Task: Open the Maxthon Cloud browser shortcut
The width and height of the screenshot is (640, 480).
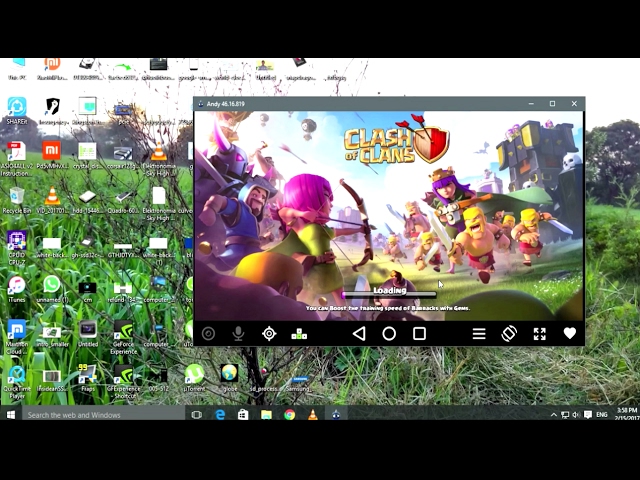Action: point(17,337)
